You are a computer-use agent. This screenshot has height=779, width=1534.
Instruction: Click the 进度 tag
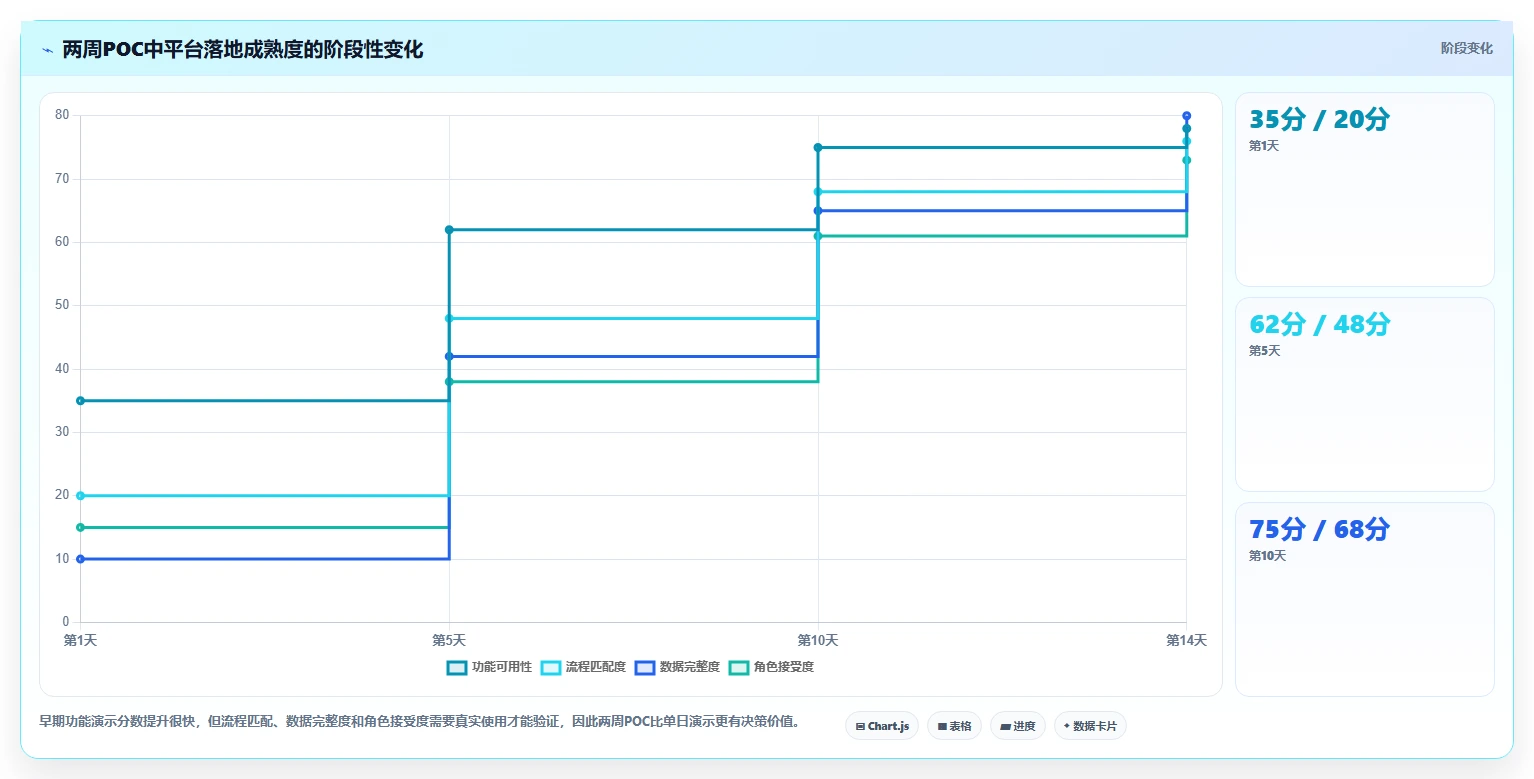pos(1019,726)
